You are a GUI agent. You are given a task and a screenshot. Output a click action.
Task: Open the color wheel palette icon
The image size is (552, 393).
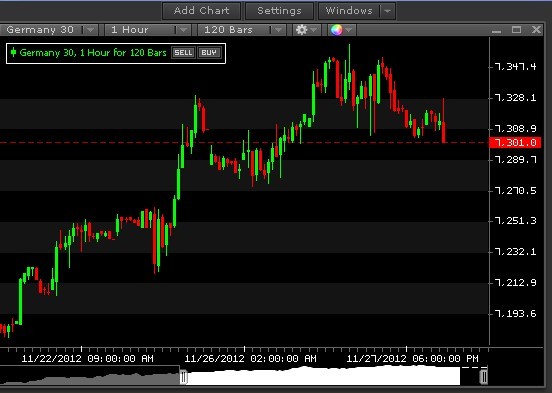(336, 30)
